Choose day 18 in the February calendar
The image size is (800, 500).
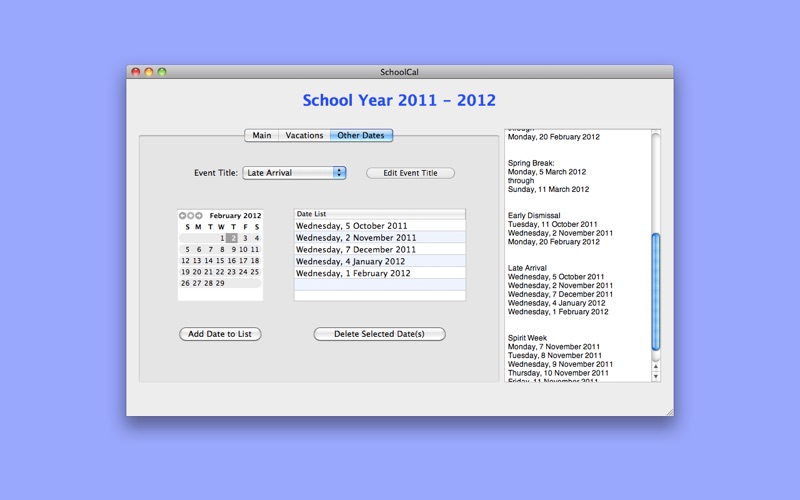point(255,261)
